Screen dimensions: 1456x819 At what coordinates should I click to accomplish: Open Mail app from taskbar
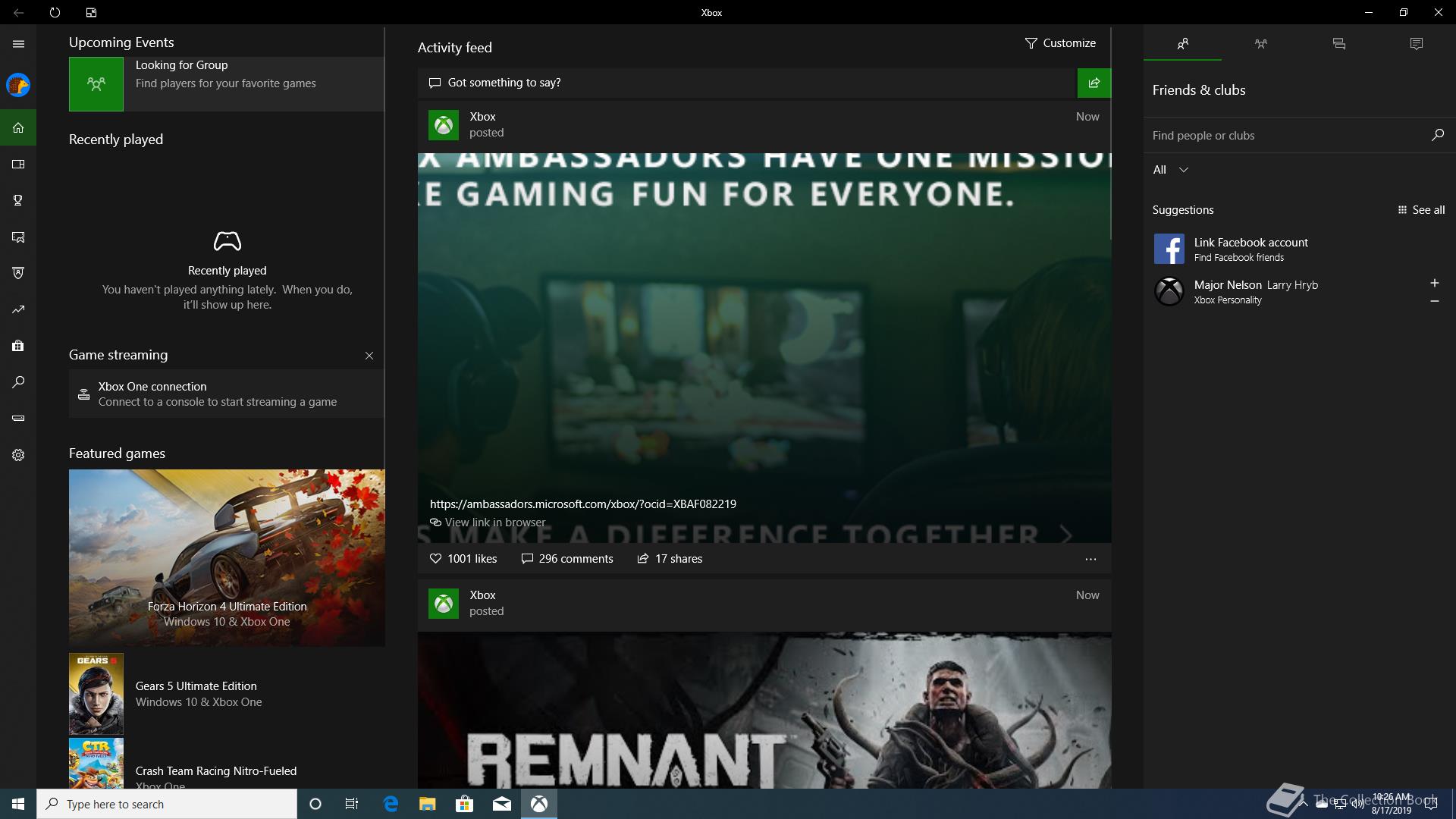(501, 804)
